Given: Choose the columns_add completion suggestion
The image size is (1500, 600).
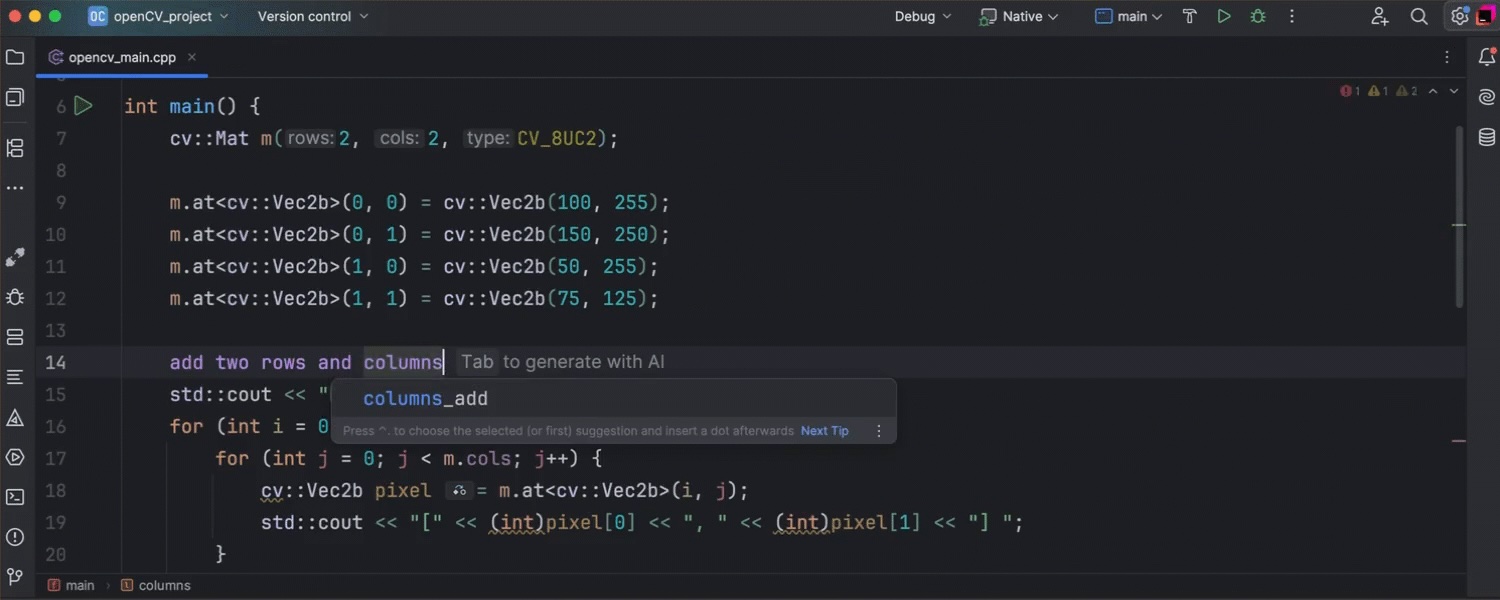Looking at the screenshot, I should (426, 399).
